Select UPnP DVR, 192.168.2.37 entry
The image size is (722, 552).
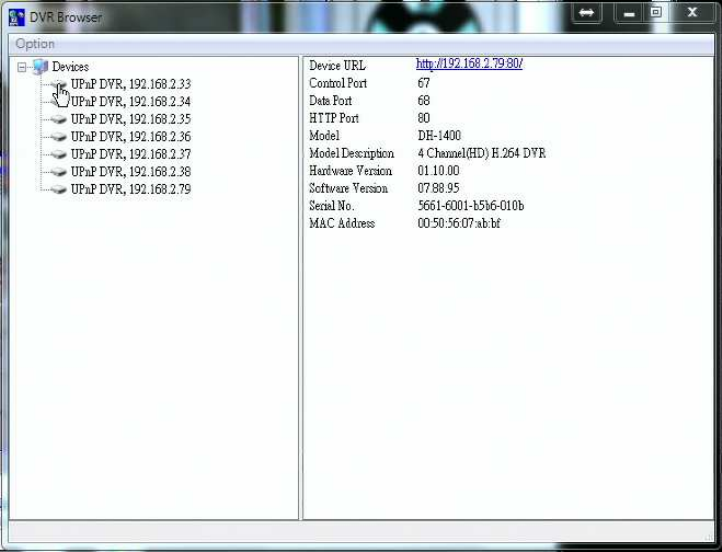click(130, 154)
